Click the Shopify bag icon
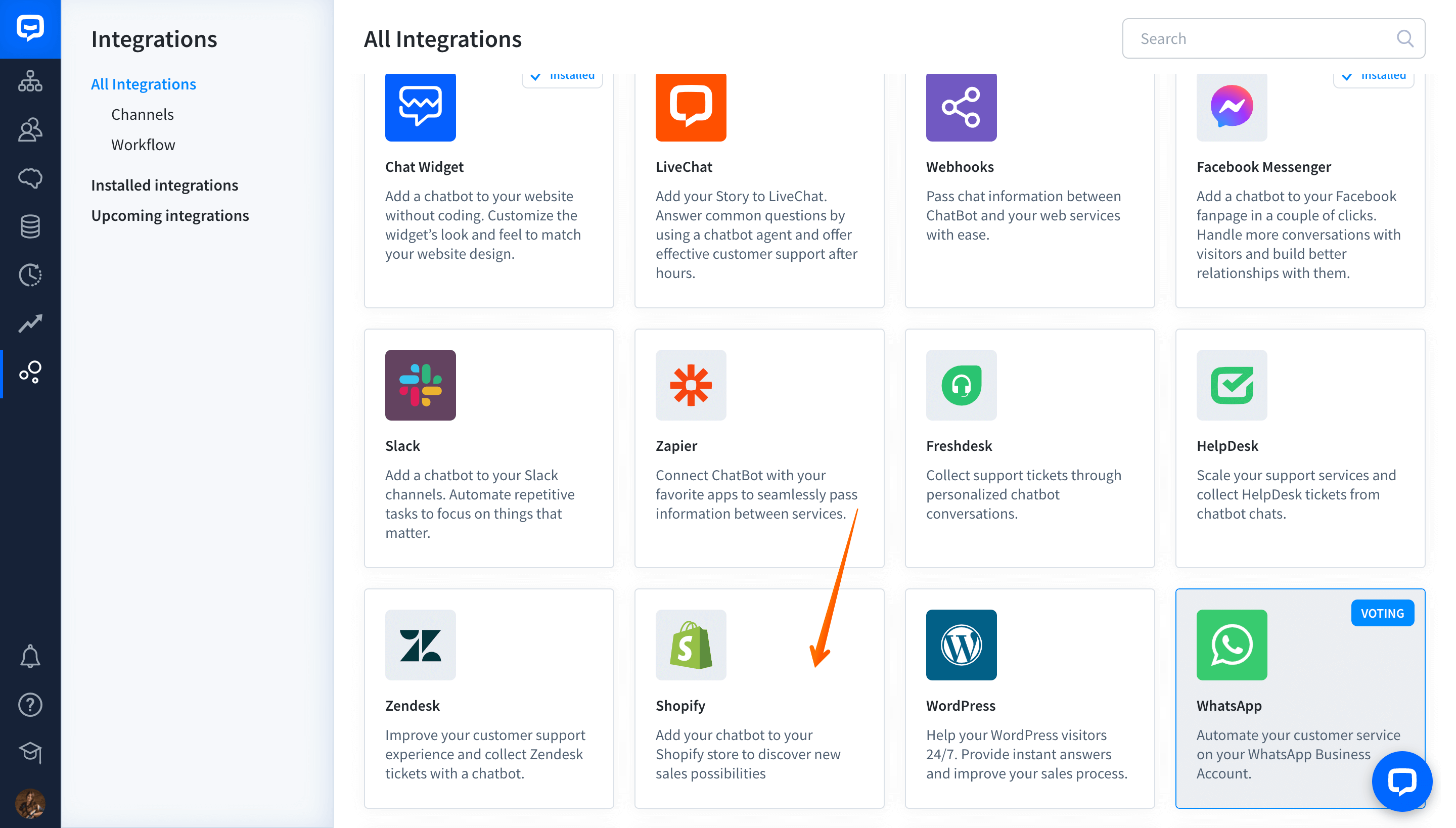 (691, 645)
